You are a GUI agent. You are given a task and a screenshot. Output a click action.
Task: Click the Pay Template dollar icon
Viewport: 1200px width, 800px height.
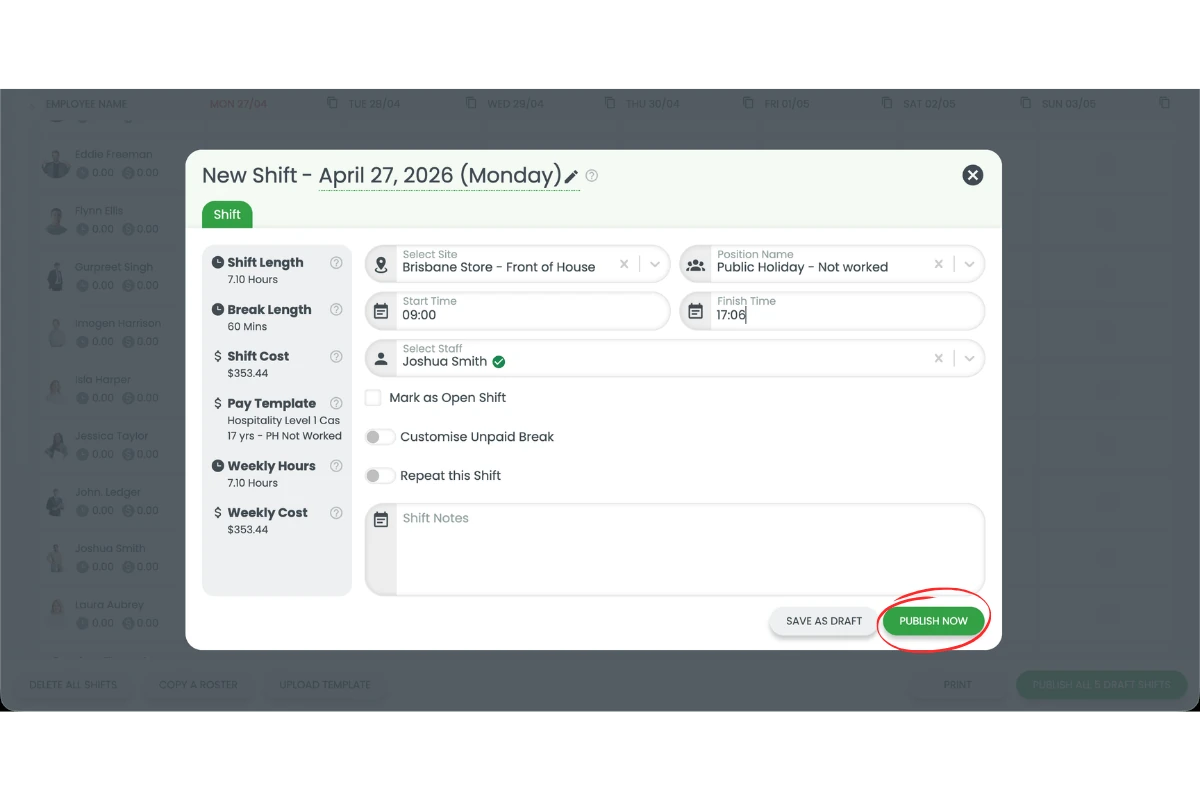[218, 403]
